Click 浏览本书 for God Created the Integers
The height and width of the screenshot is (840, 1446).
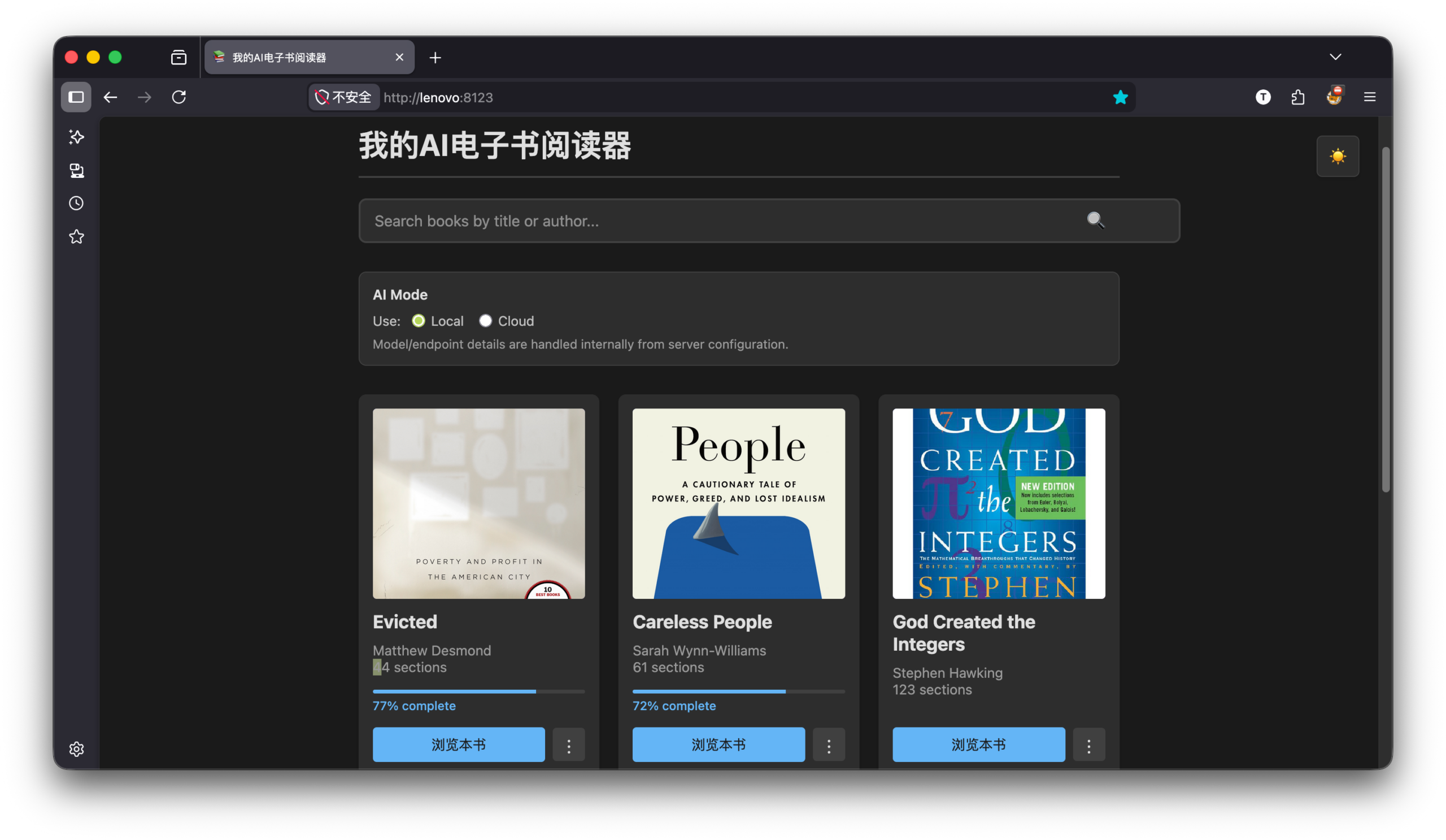tap(978, 745)
